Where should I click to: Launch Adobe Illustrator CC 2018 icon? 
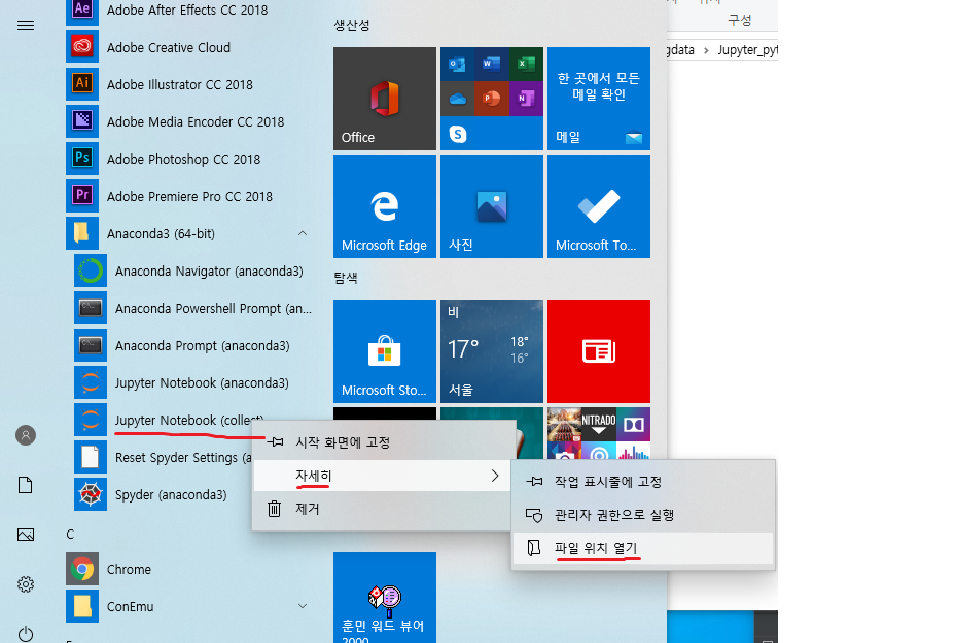click(x=82, y=84)
